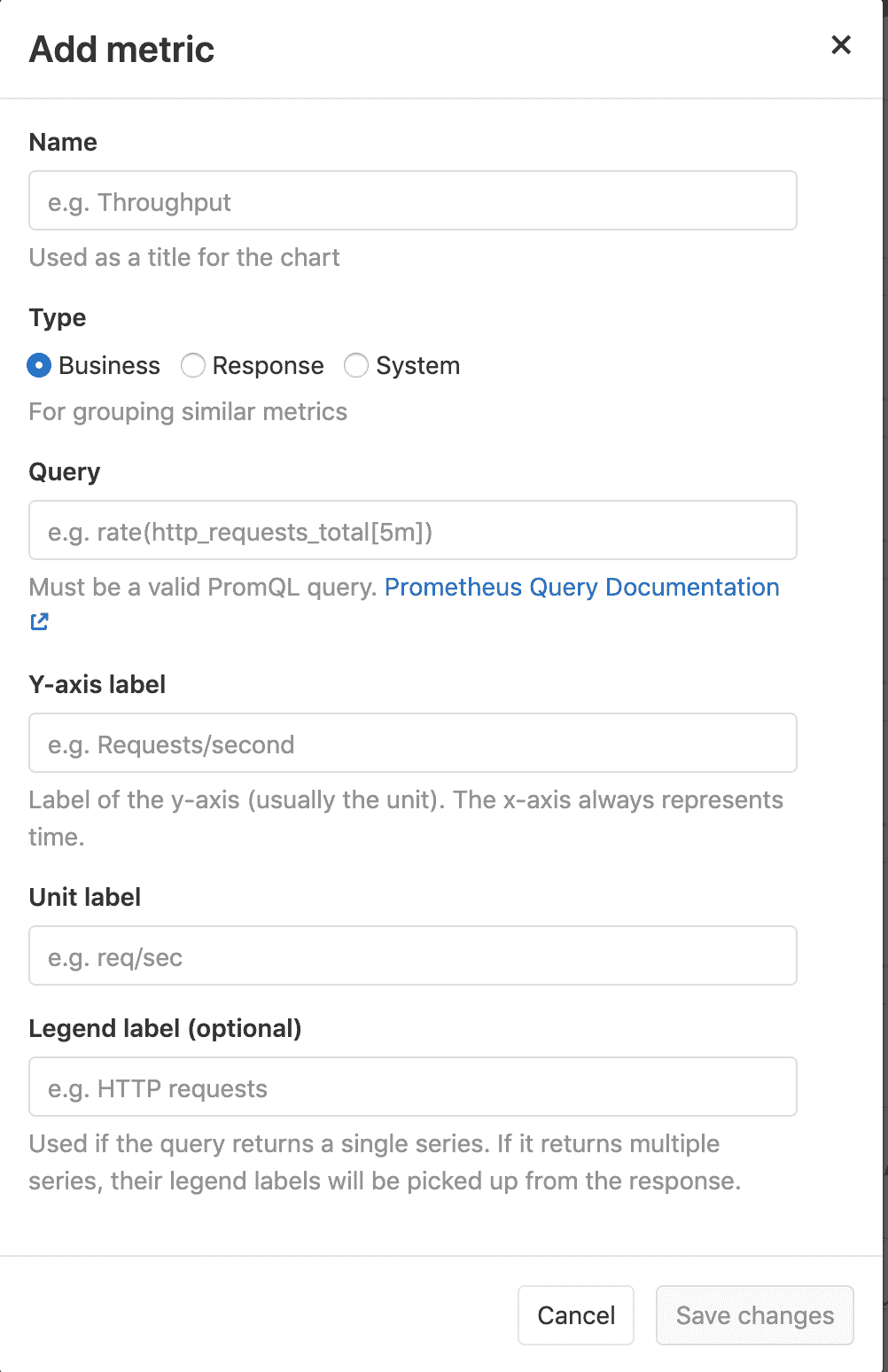Click the Query field label text
888x1372 pixels.
65,472
